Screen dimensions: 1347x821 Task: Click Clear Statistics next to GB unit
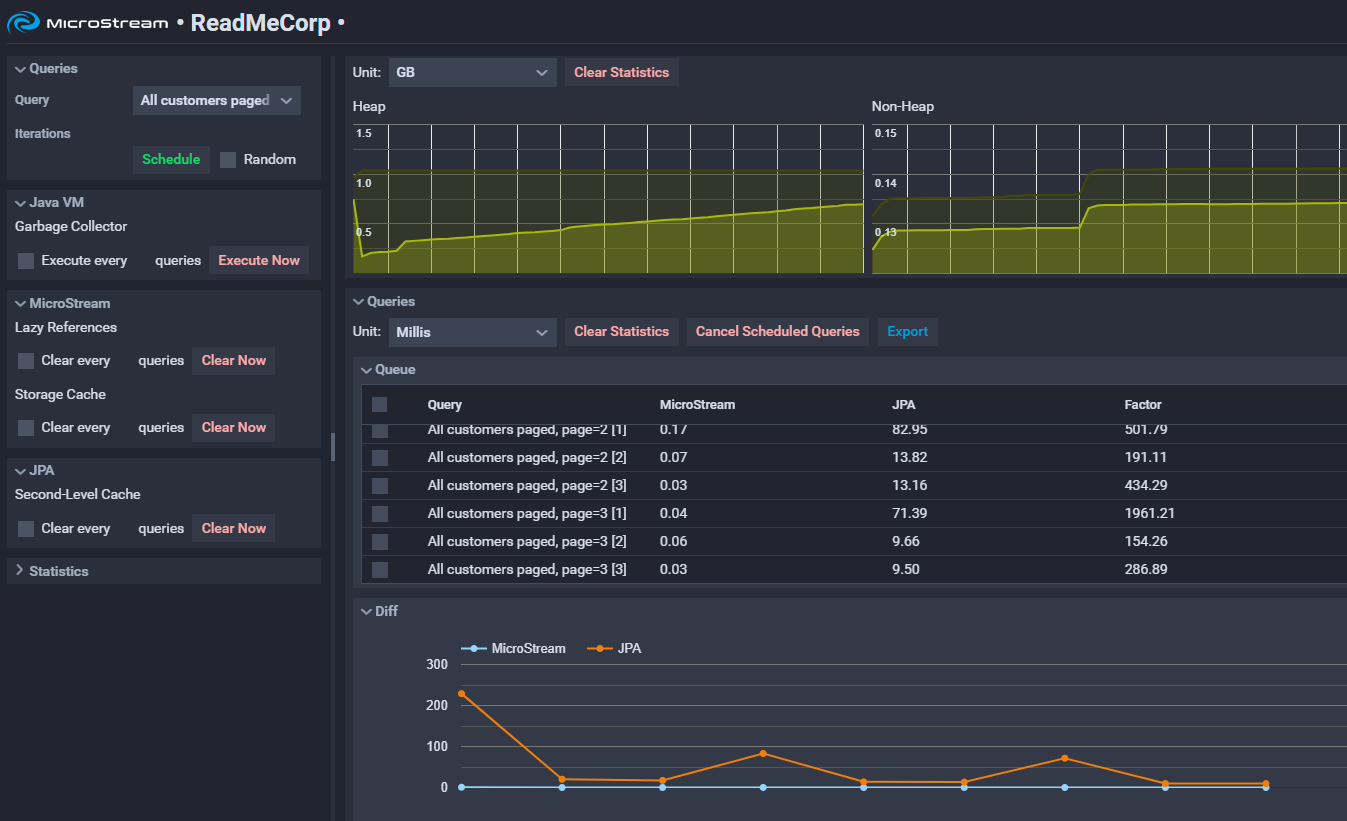[622, 72]
